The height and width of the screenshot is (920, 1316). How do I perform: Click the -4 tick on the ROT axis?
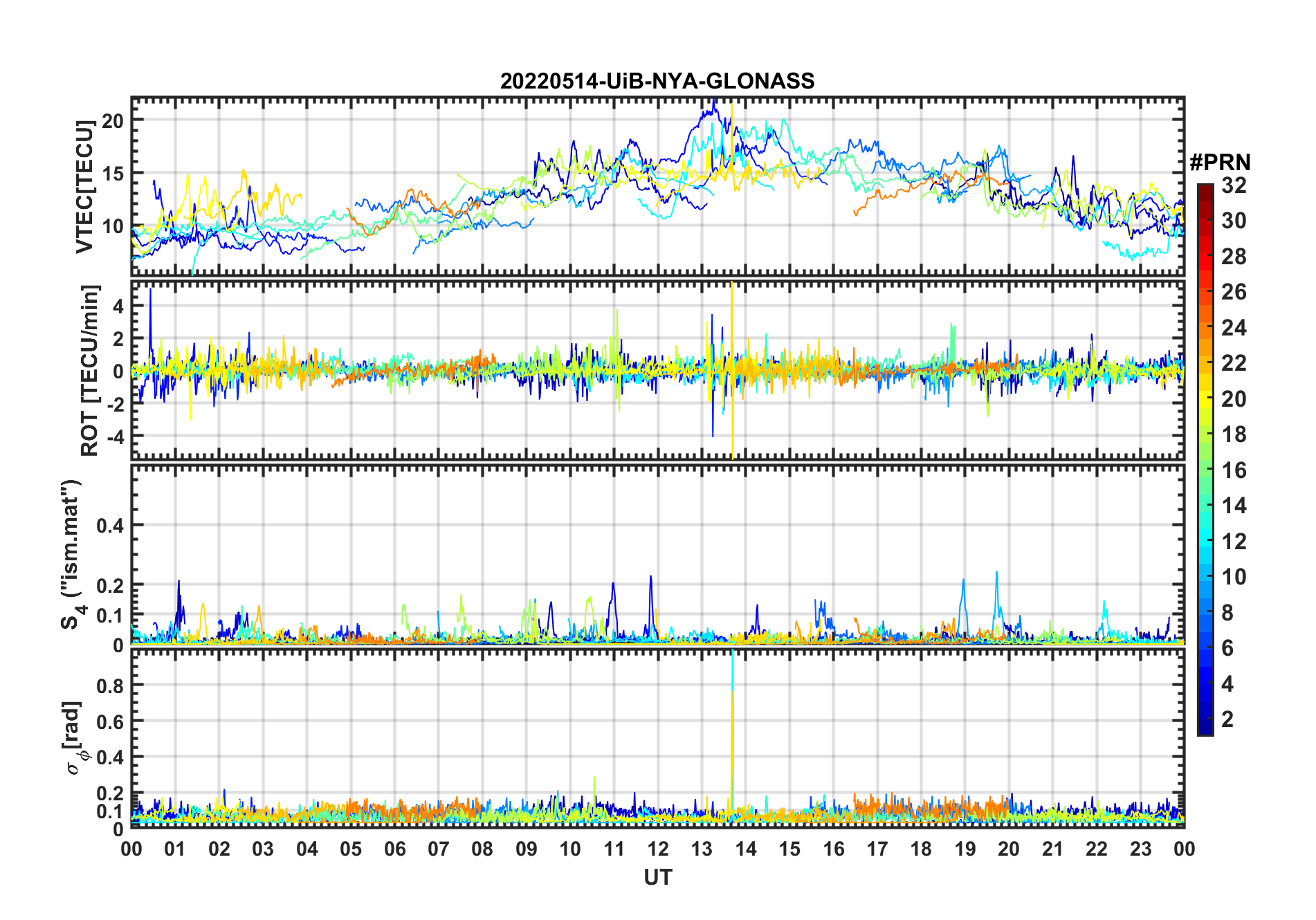[x=115, y=437]
